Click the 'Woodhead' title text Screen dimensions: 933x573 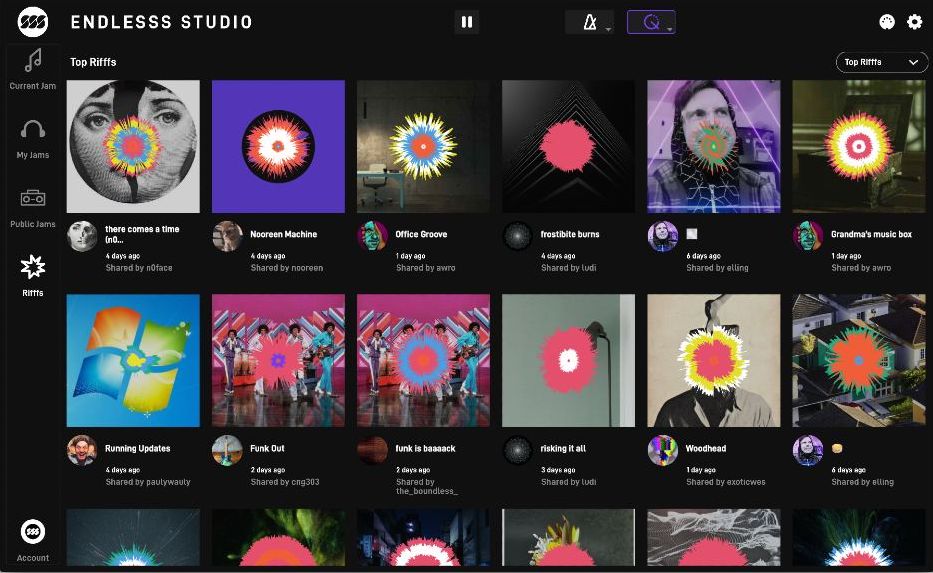click(x=706, y=449)
